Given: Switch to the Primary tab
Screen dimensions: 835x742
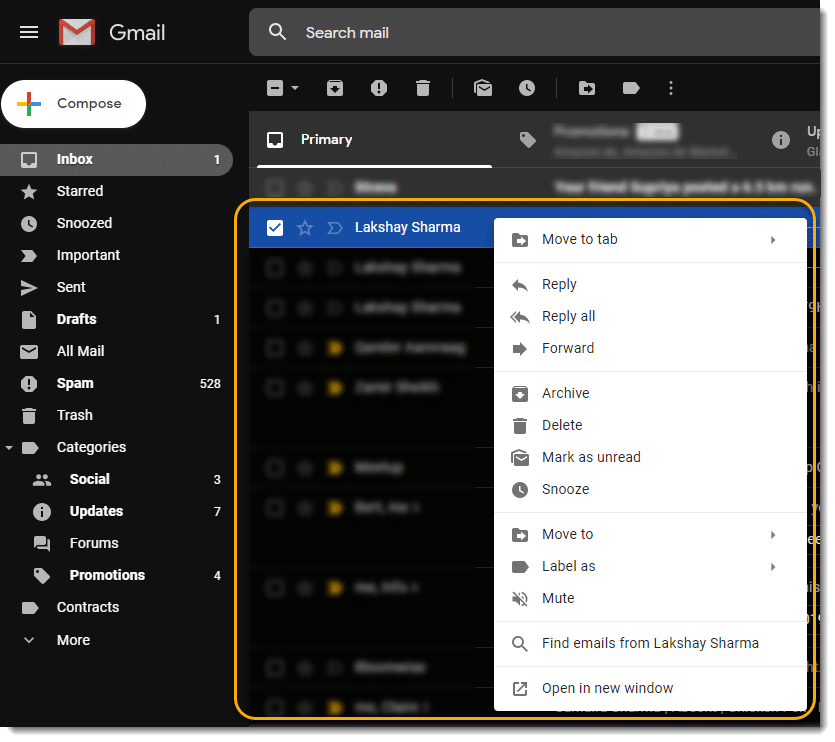Looking at the screenshot, I should pos(374,140).
